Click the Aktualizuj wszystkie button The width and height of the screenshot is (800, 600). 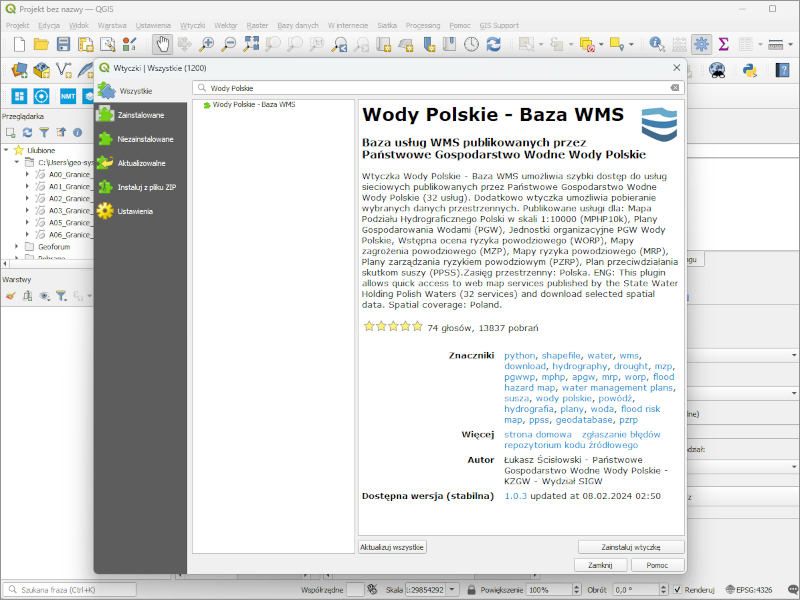392,547
